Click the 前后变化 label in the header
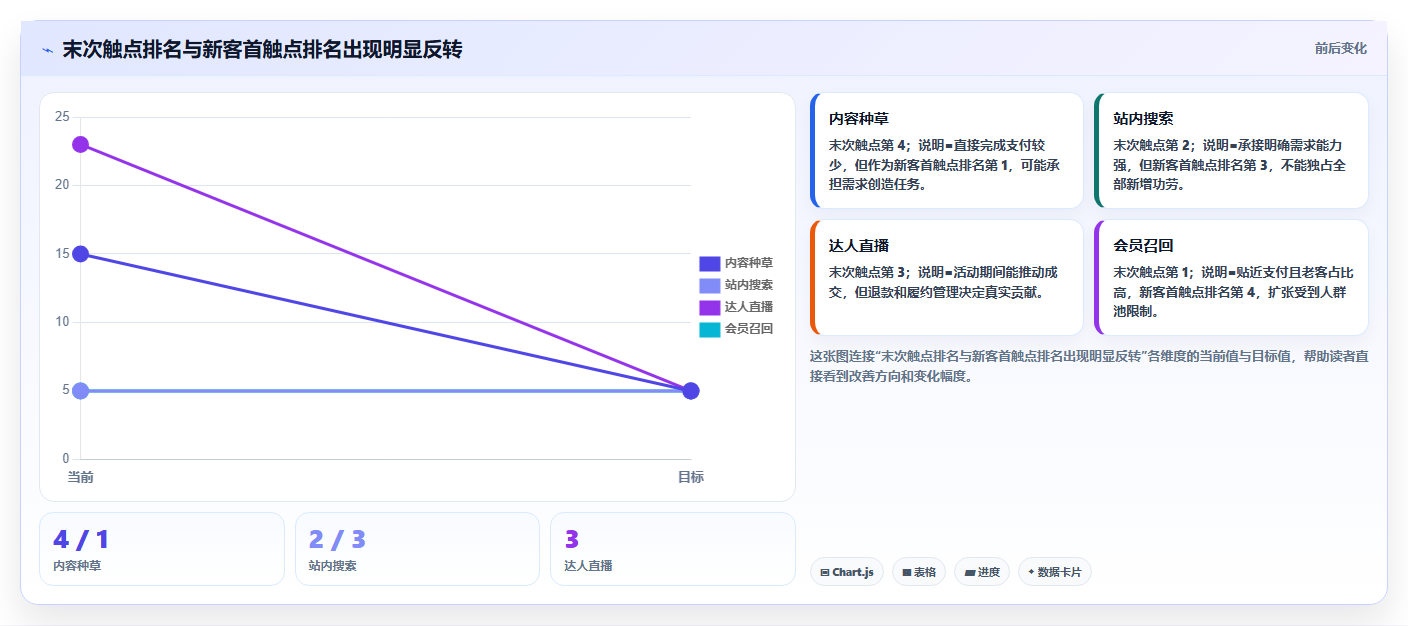Screen dimensions: 1408x626 click(1340, 48)
